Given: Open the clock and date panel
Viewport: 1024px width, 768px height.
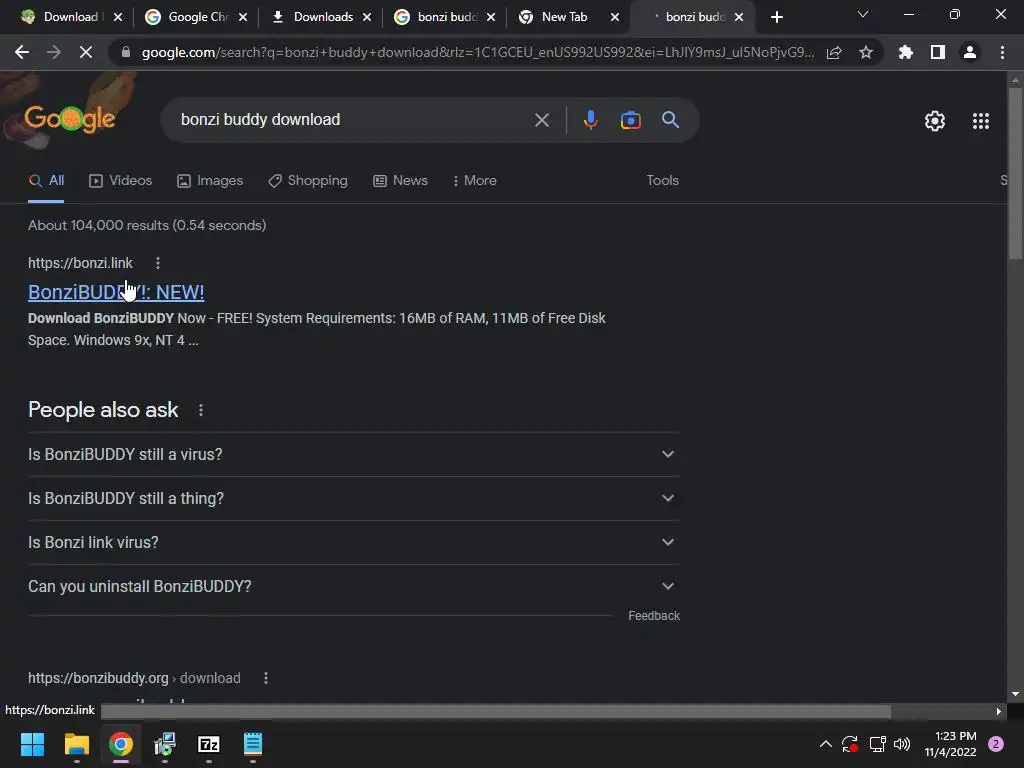Looking at the screenshot, I should point(950,744).
